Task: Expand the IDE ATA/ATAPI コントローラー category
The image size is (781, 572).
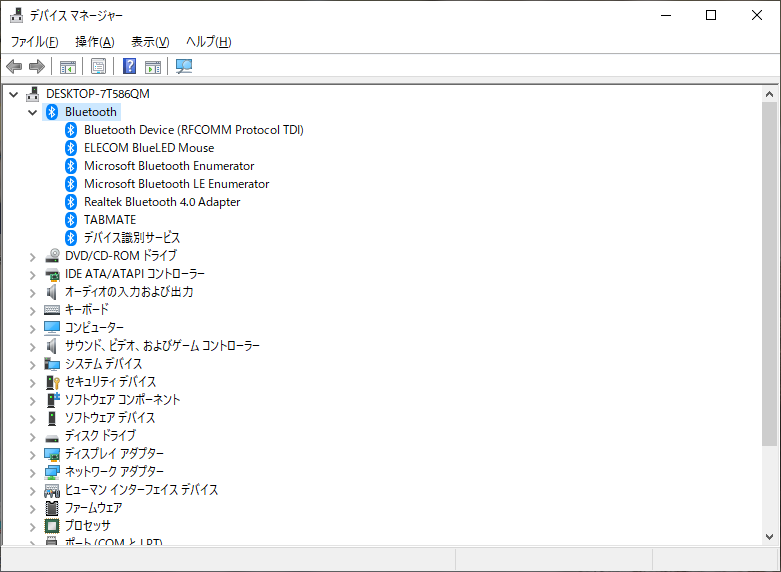Action: (32, 275)
